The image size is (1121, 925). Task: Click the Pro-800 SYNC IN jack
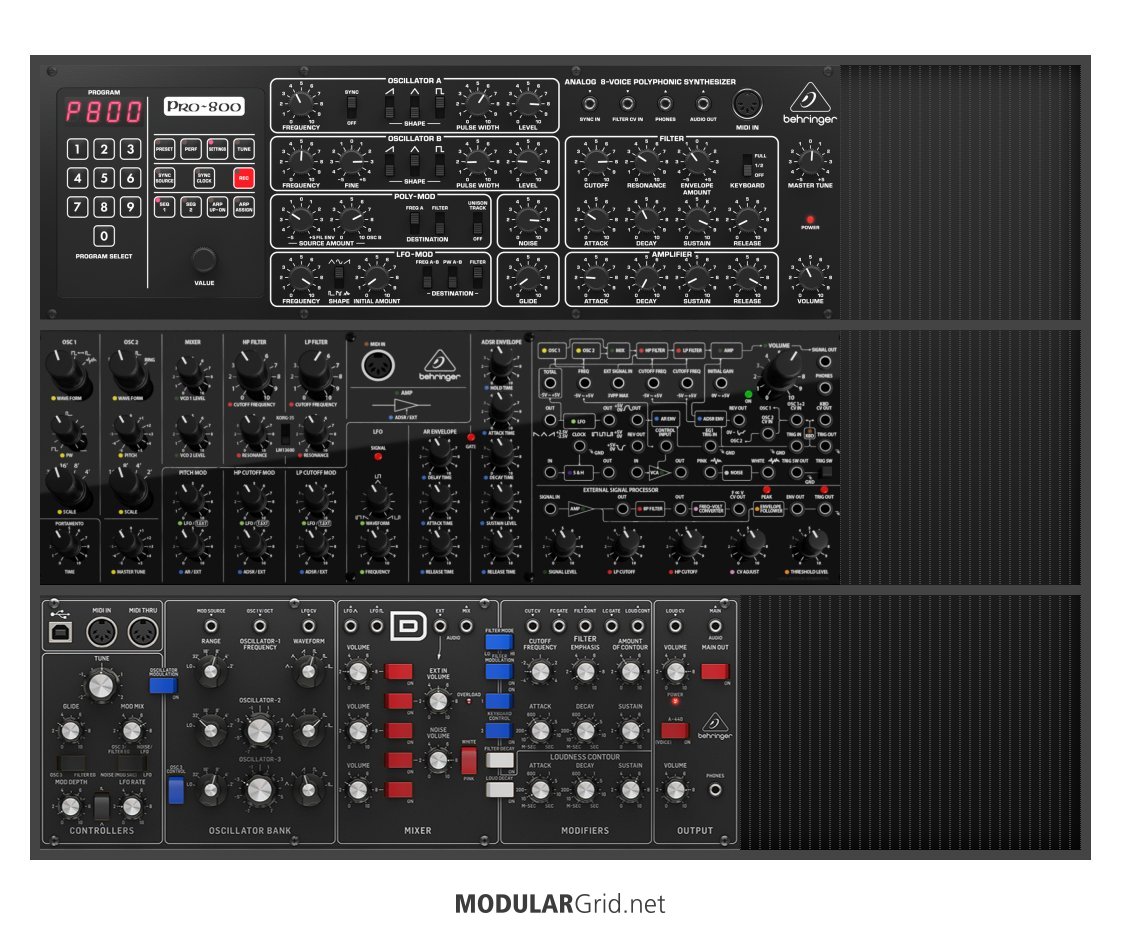point(590,104)
